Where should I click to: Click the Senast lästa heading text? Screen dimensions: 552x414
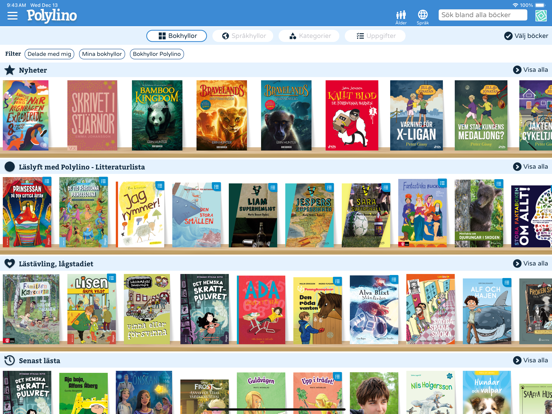pyautogui.click(x=39, y=360)
